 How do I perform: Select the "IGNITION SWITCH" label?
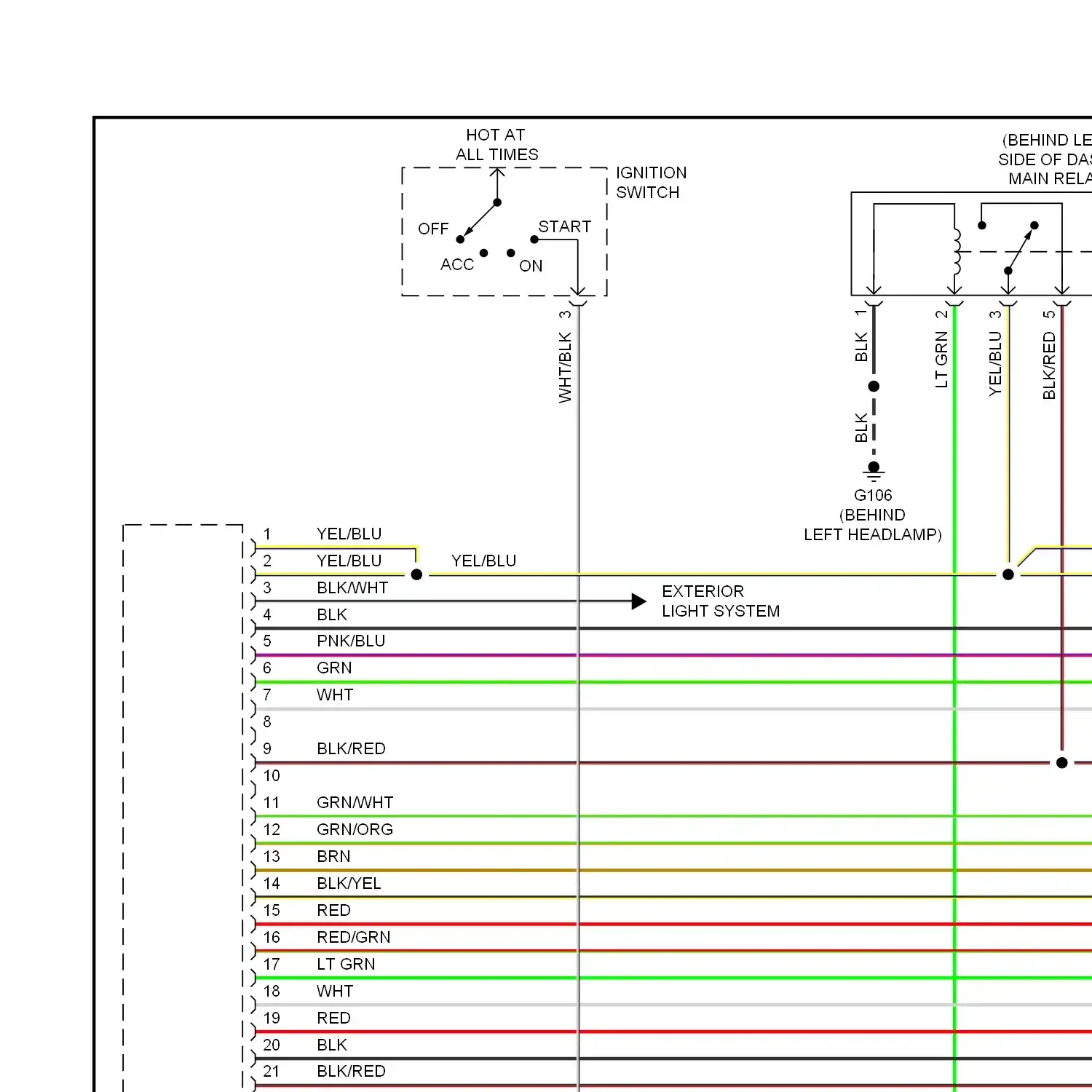(x=651, y=183)
